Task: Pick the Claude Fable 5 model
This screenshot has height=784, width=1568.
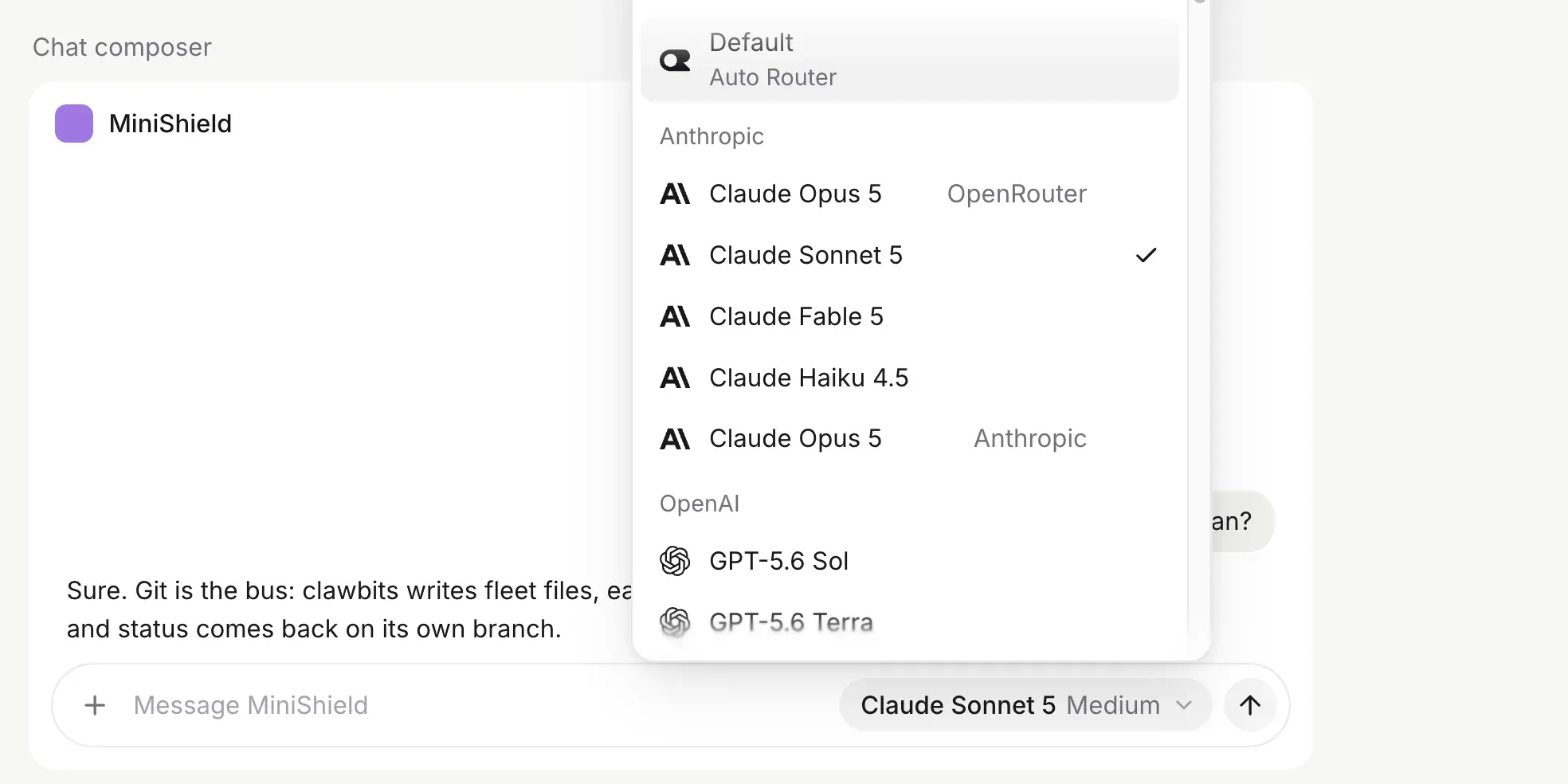Action: coord(910,316)
